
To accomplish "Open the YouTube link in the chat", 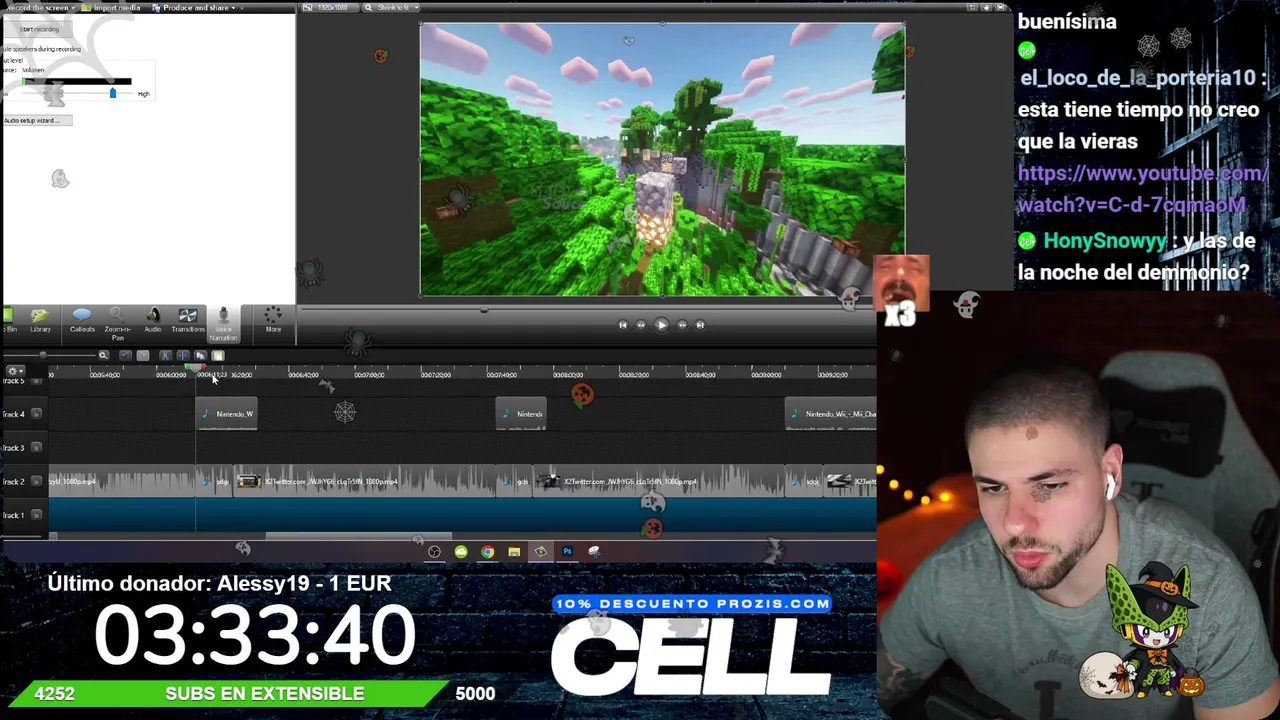I will (x=1143, y=189).
